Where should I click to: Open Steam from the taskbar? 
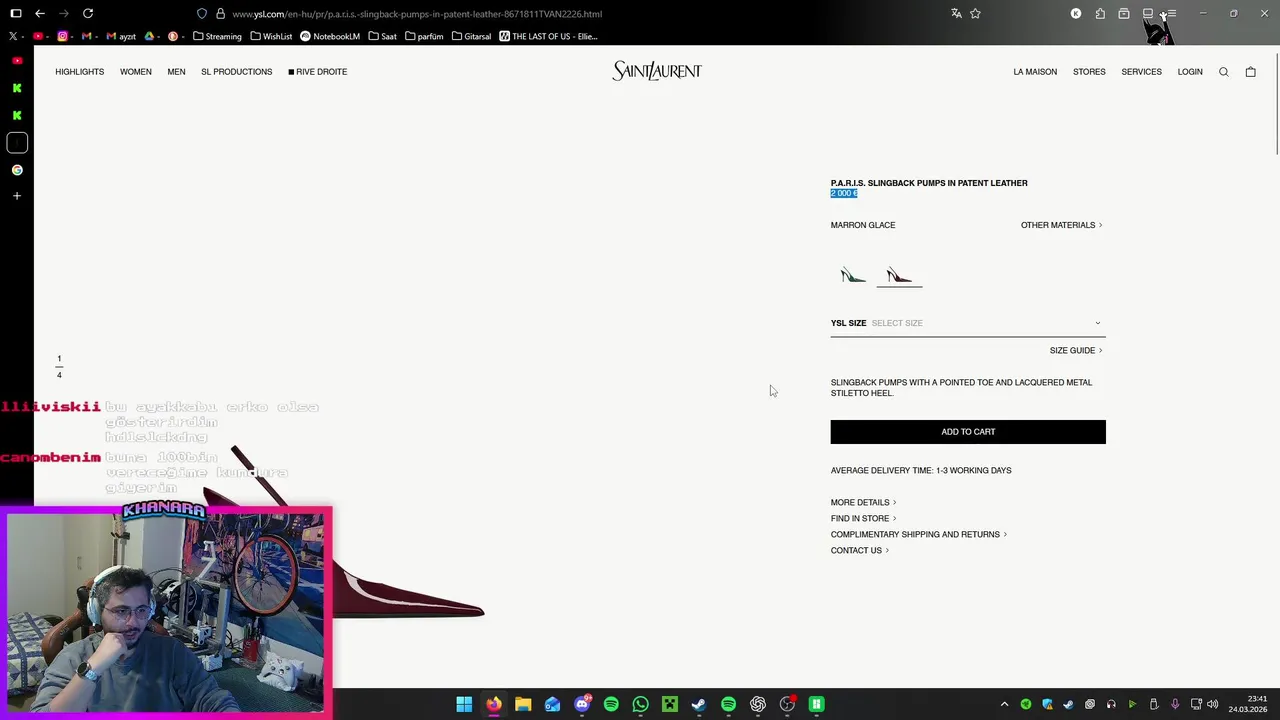point(699,704)
